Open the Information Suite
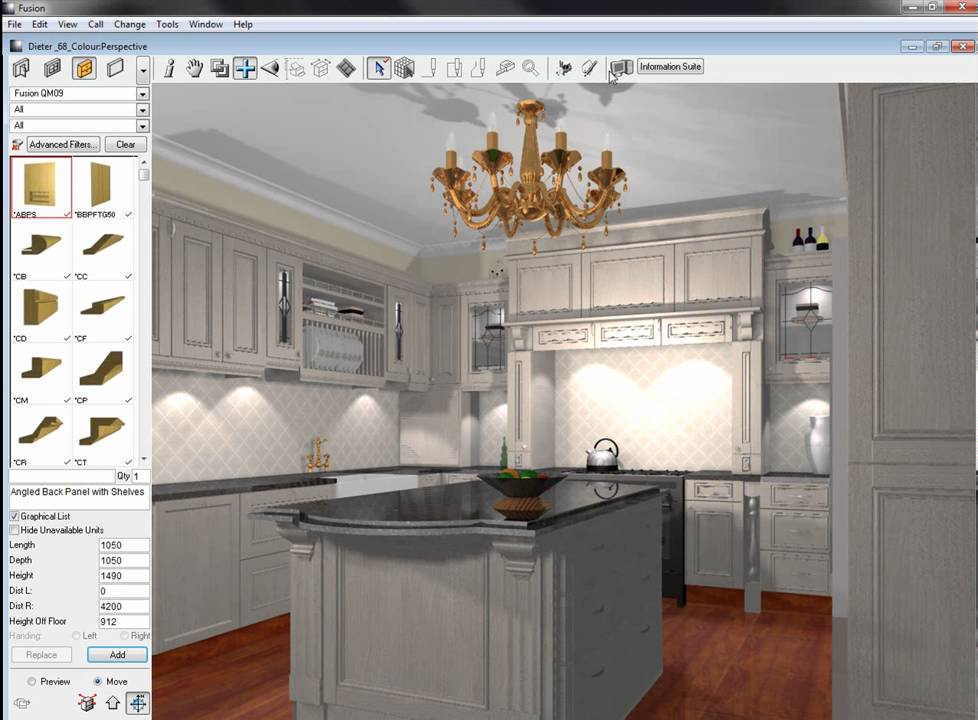Viewport: 978px width, 720px height. click(671, 67)
